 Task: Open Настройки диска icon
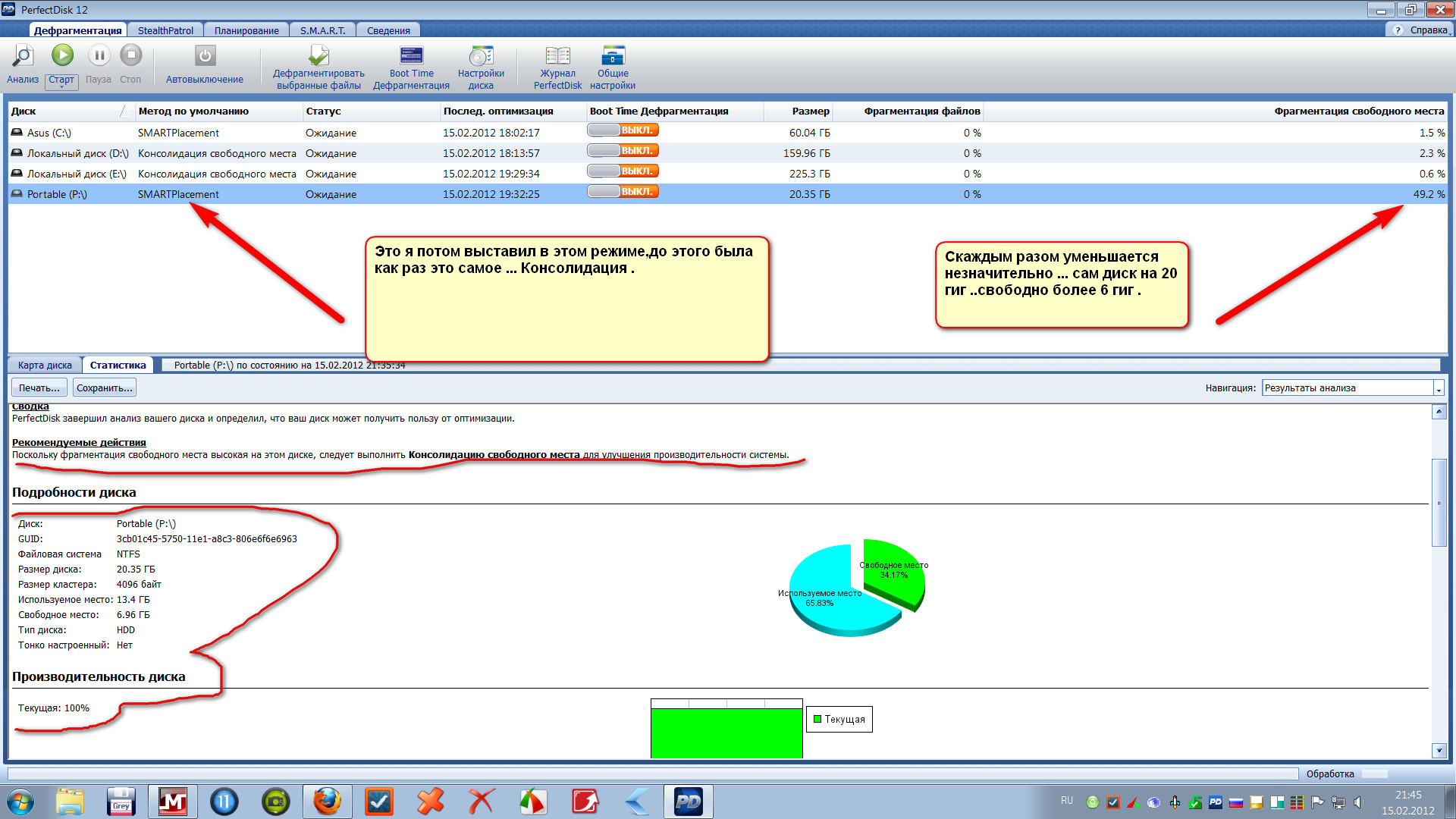point(481,55)
